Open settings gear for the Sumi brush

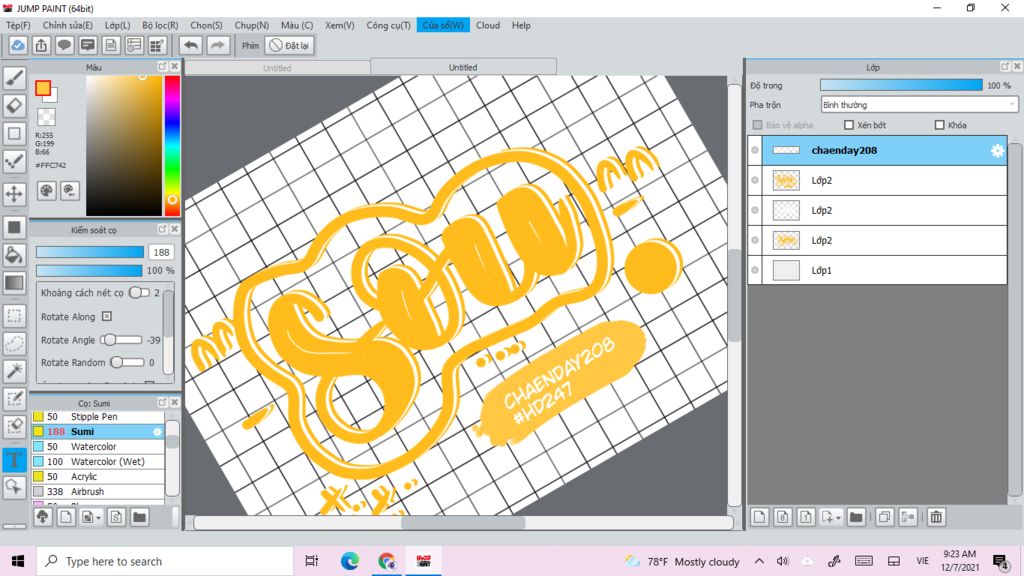pos(157,432)
